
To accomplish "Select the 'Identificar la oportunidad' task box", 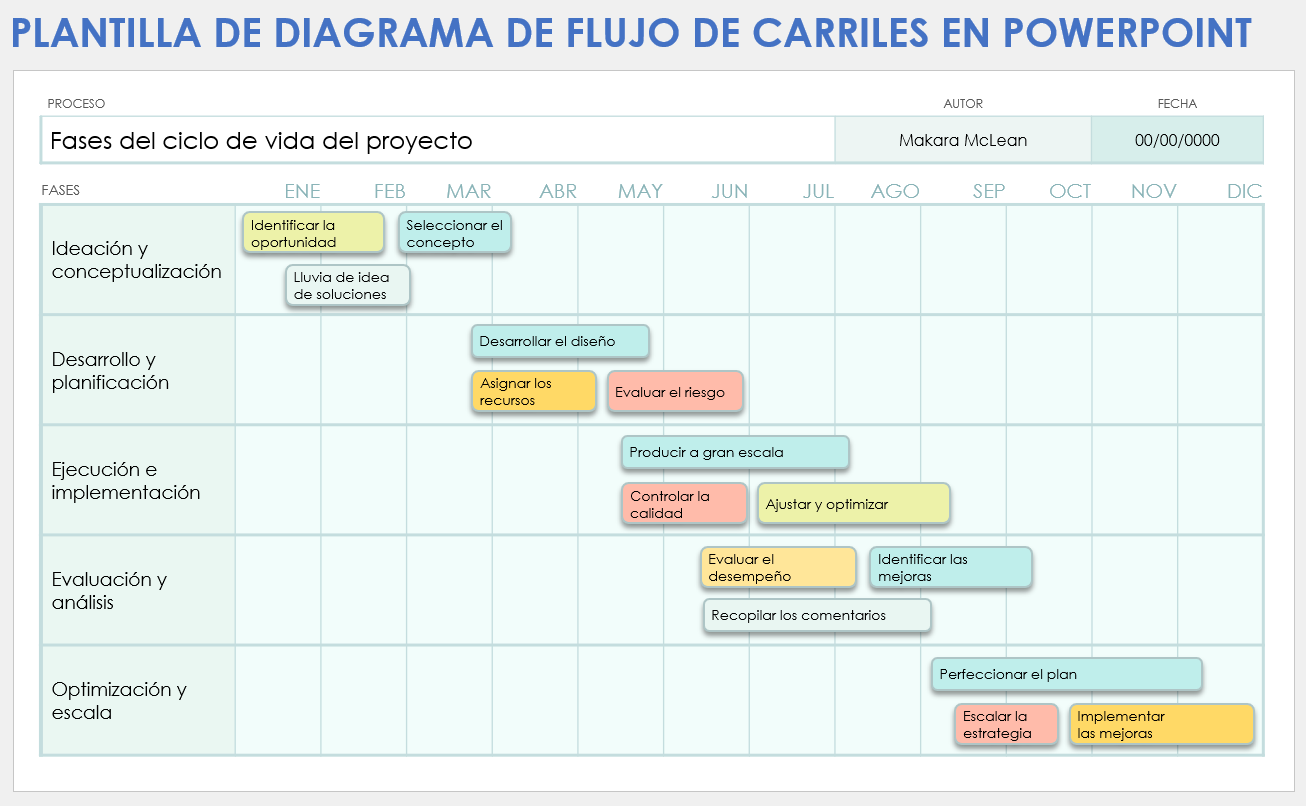I will click(x=313, y=232).
